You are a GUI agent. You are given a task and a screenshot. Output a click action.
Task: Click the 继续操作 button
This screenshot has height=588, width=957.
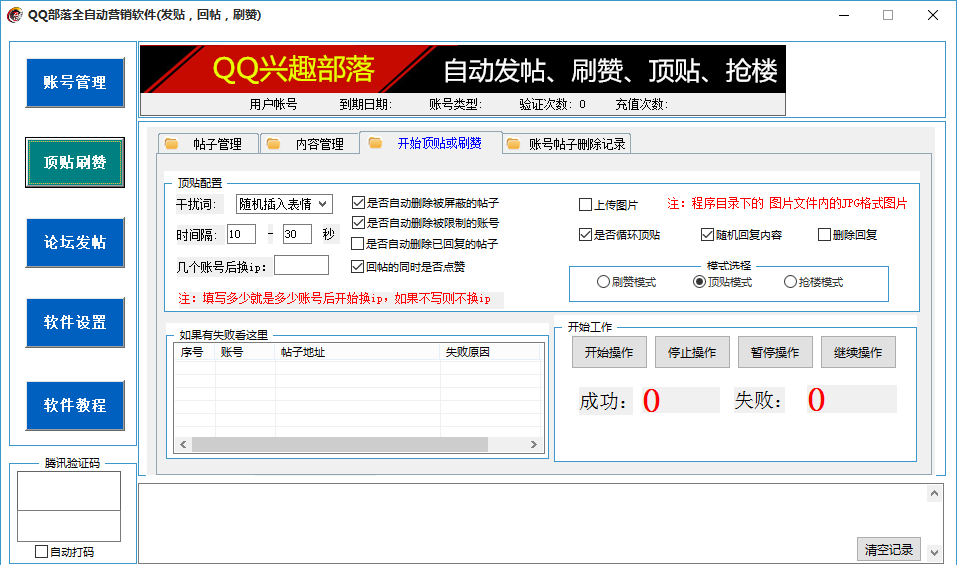[858, 352]
